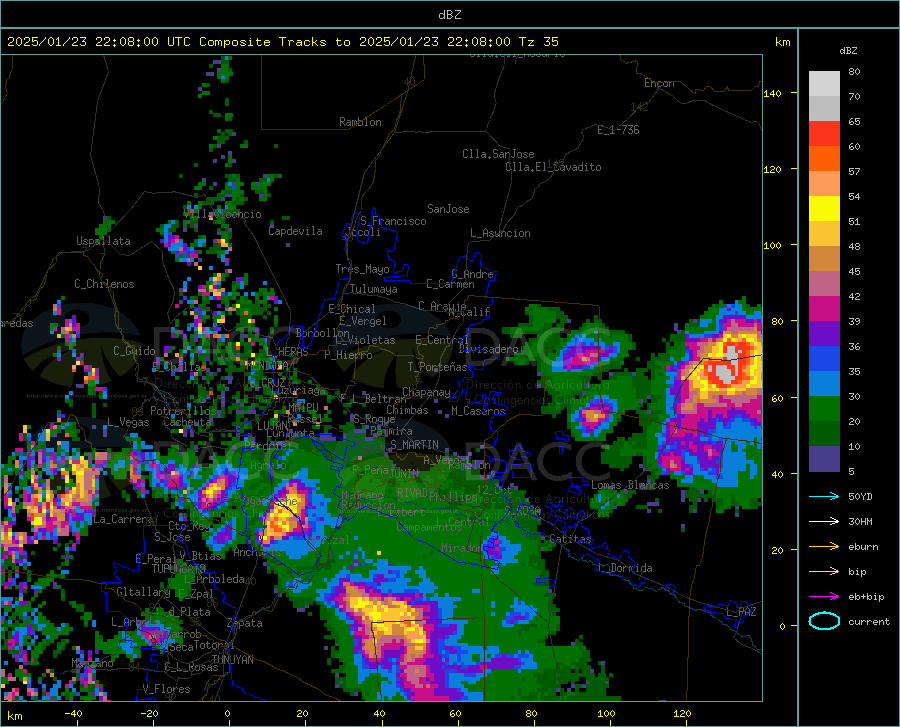Click the Catitas place label
The height and width of the screenshot is (727, 900).
571,539
